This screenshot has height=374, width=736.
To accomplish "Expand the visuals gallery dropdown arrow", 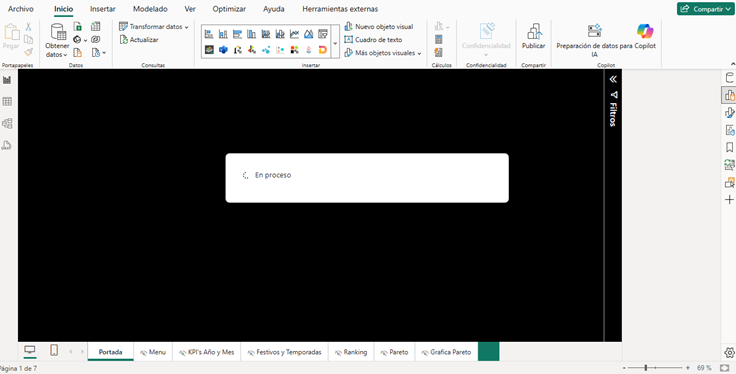I will click(x=335, y=42).
